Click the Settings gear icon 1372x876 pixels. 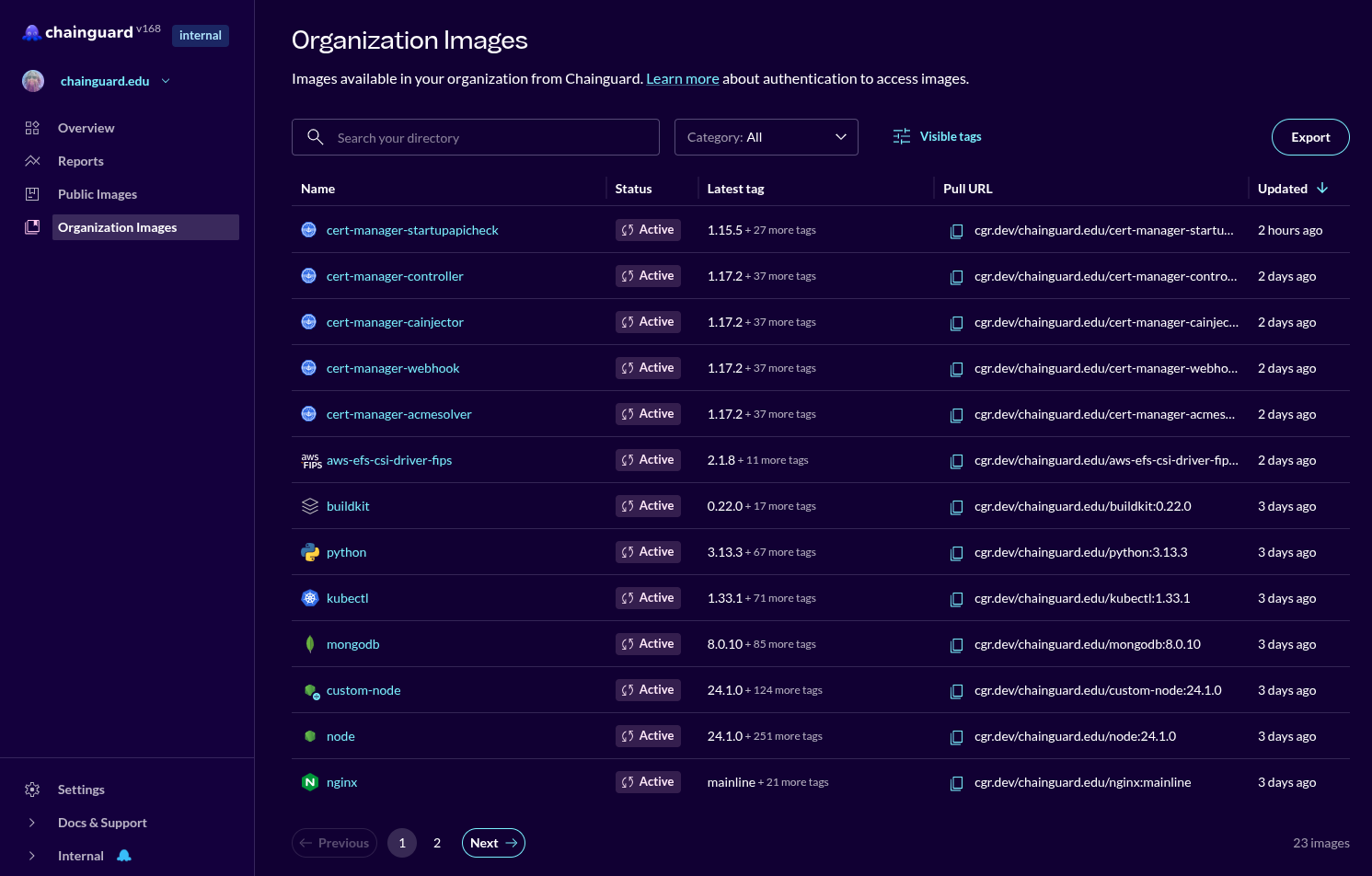[x=32, y=789]
